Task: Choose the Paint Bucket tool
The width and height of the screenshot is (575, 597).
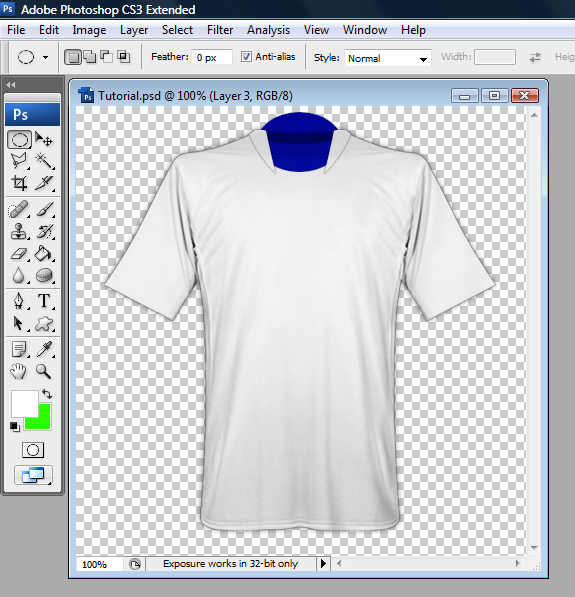Action: tap(44, 253)
